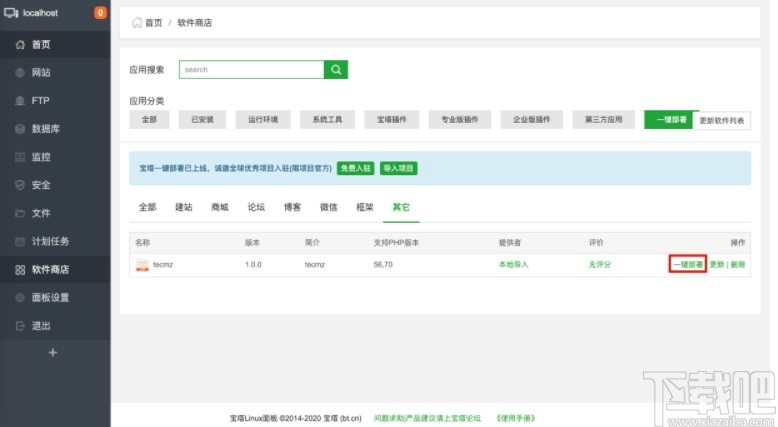This screenshot has width=778, height=427.
Task: Switch to the 商城 tab
Action: point(220,207)
